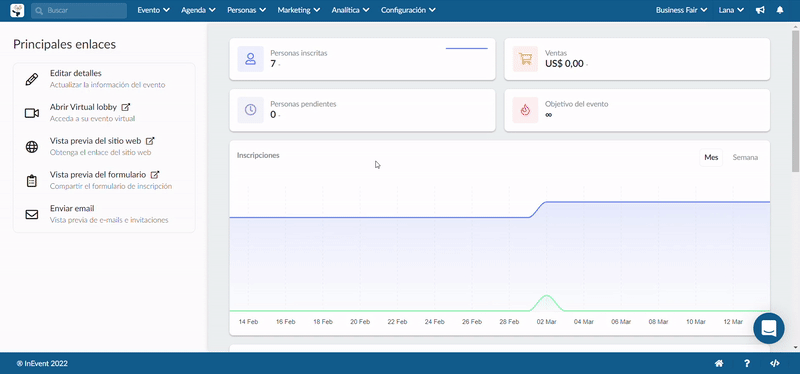The height and width of the screenshot is (374, 800).
Task: Click the Ventas shopping cart icon
Action: [x=525, y=59]
